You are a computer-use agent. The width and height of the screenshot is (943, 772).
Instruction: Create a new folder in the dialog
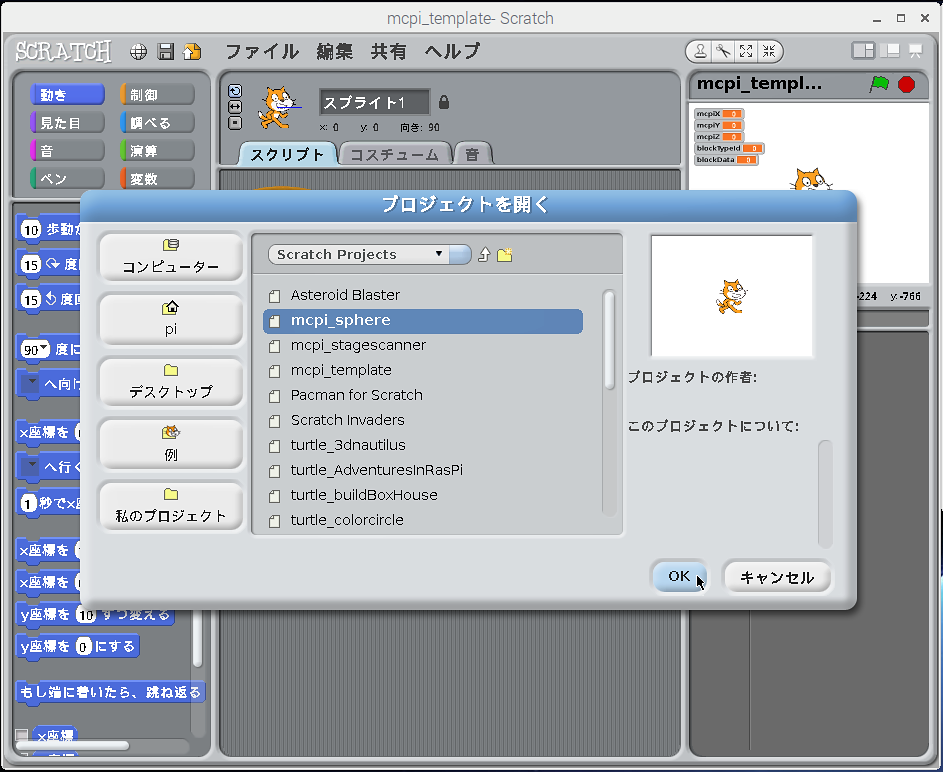(505, 255)
